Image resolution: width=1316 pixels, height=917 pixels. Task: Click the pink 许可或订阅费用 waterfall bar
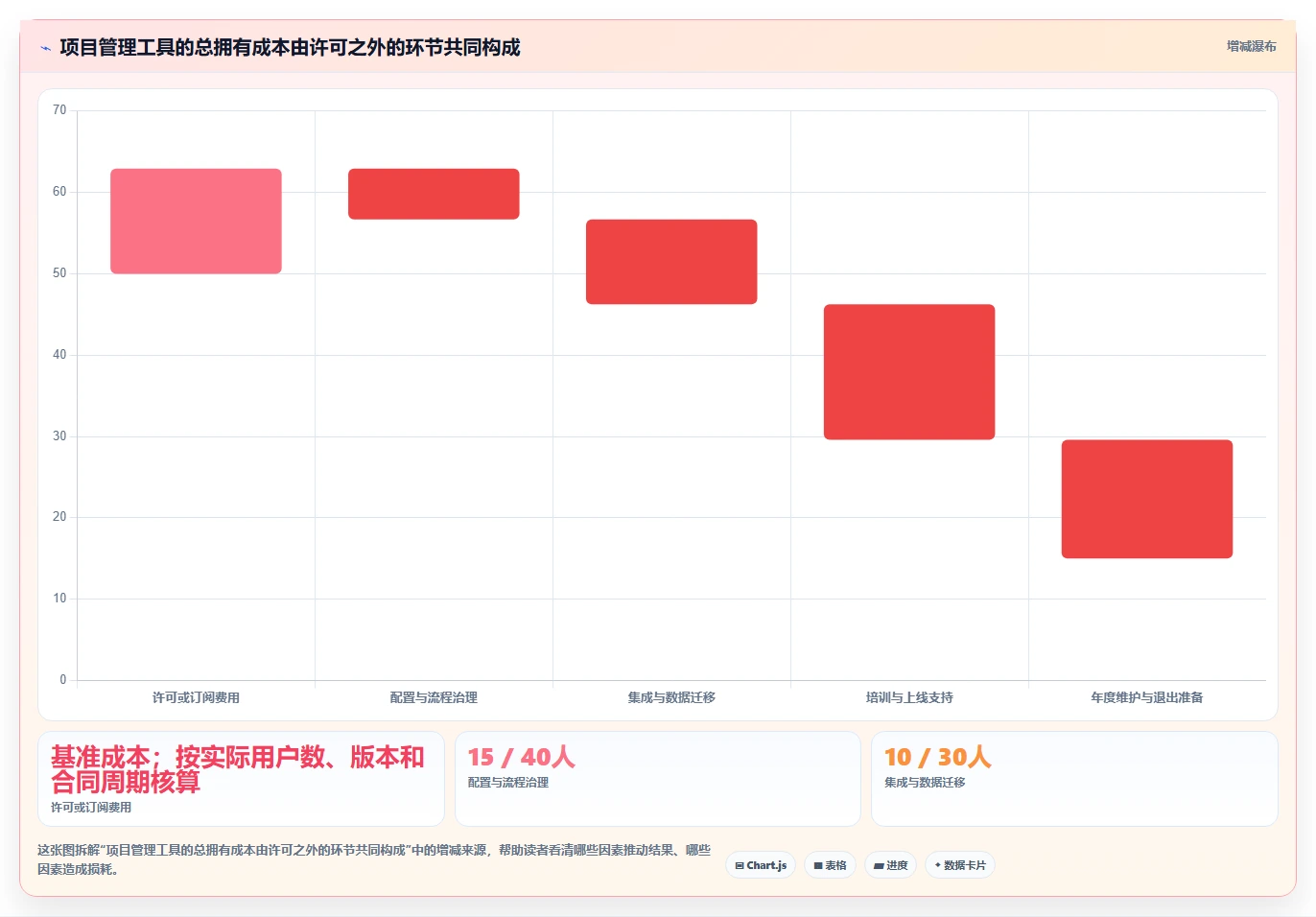click(196, 222)
